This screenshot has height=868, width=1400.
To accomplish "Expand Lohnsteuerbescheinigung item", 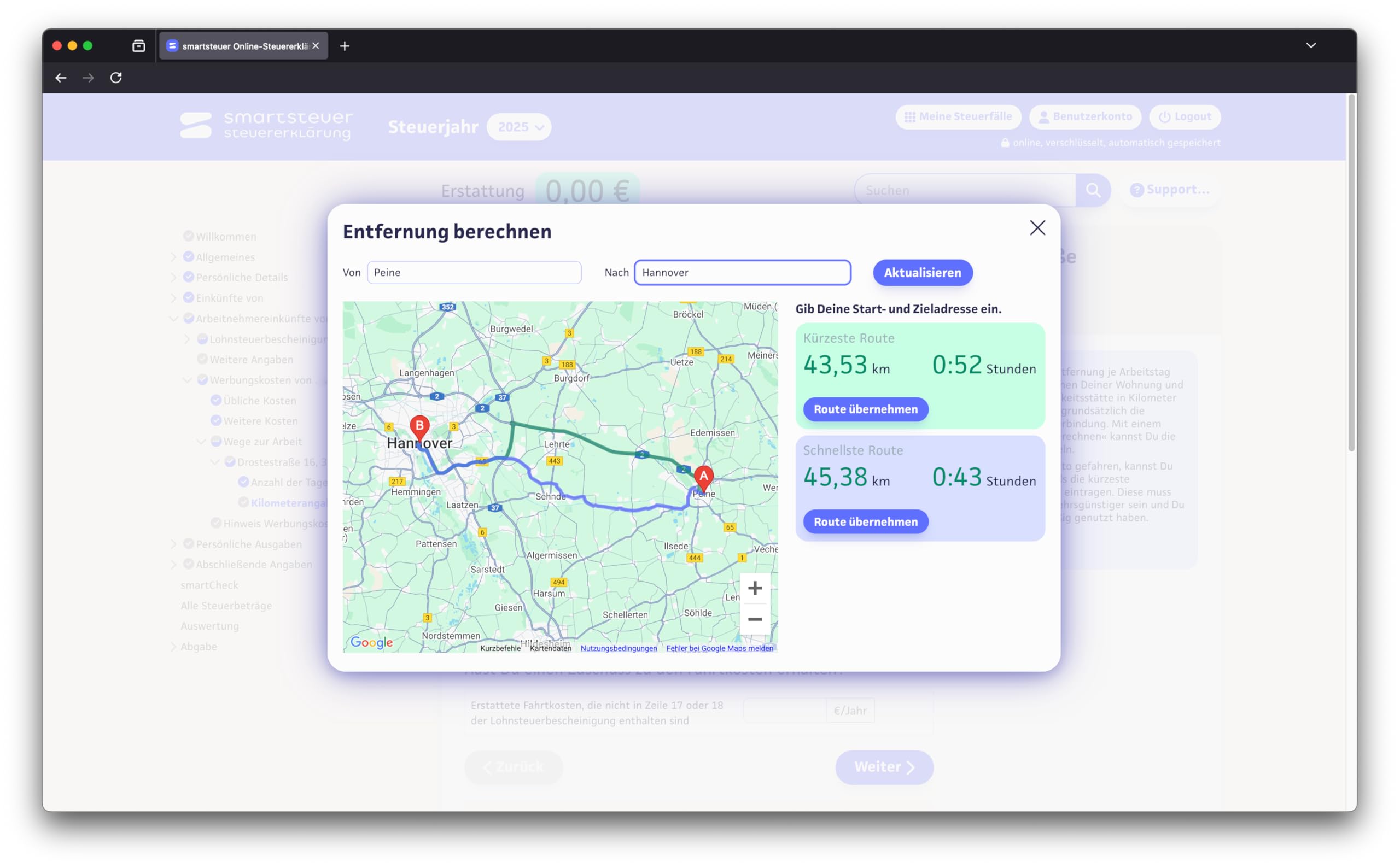I will pos(187,339).
